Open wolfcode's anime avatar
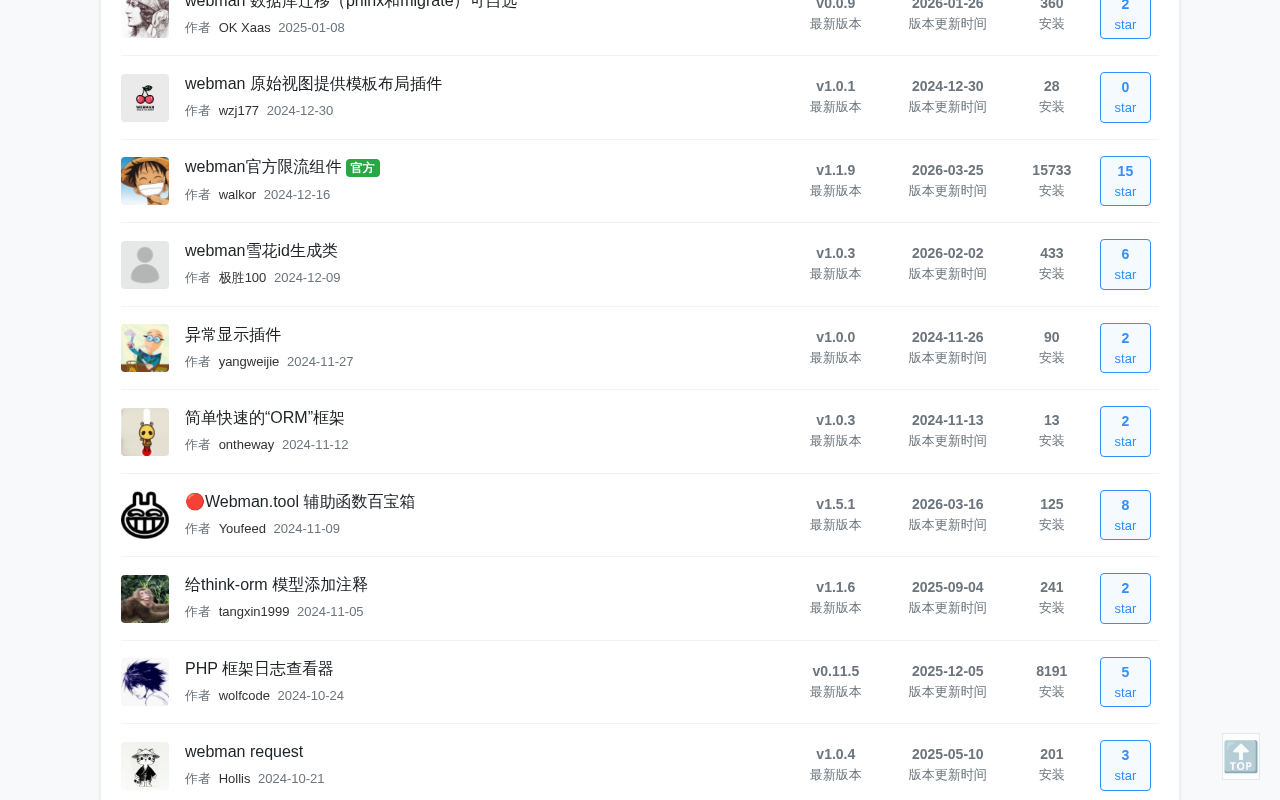The image size is (1280, 800). point(145,682)
